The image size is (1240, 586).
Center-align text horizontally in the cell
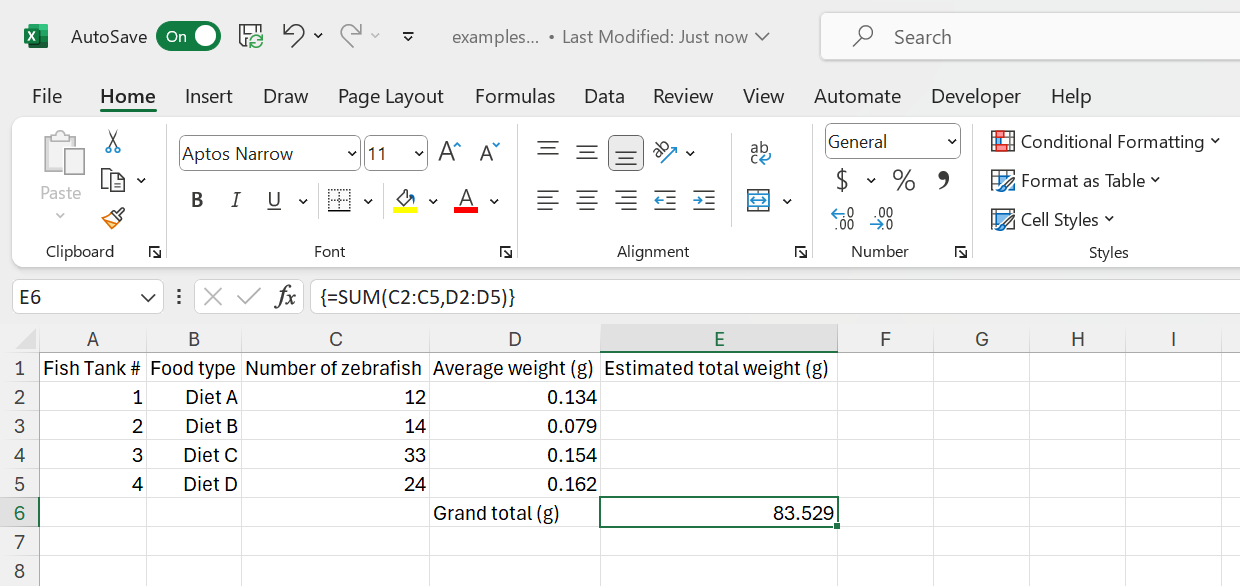click(x=587, y=201)
